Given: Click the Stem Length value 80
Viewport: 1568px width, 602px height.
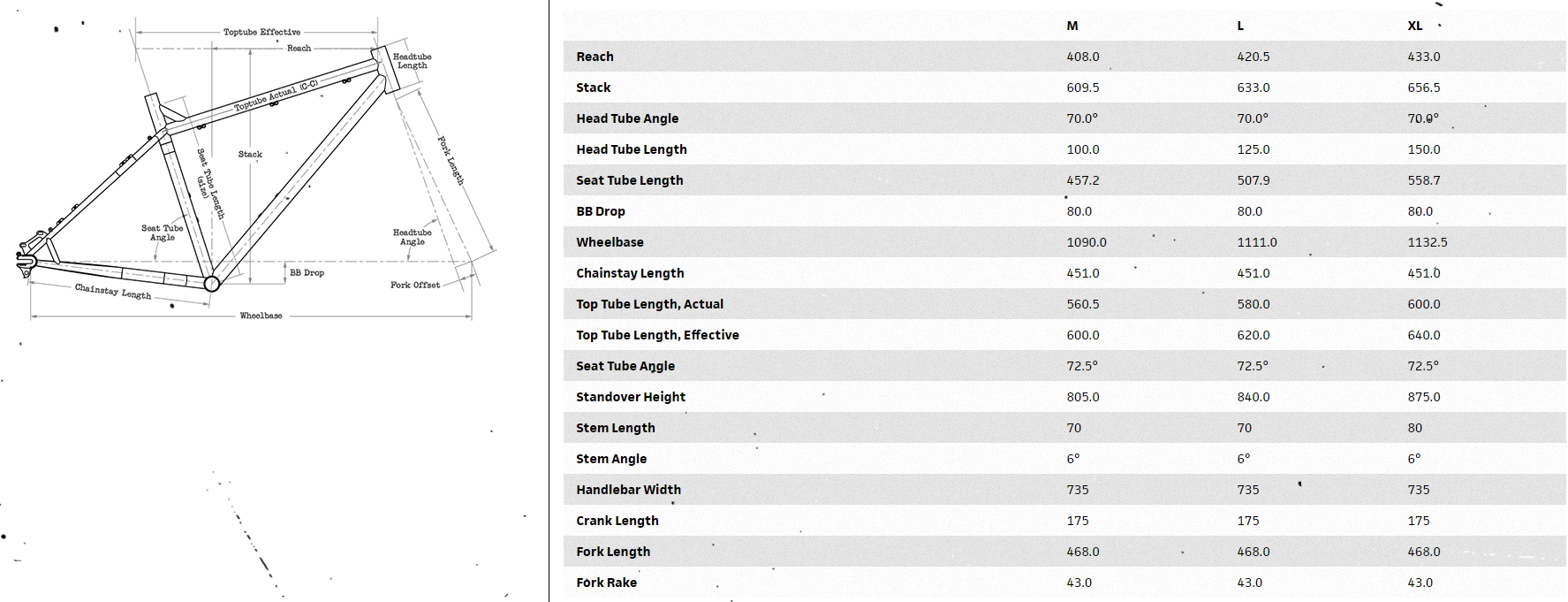Looking at the screenshot, I should (1415, 428).
